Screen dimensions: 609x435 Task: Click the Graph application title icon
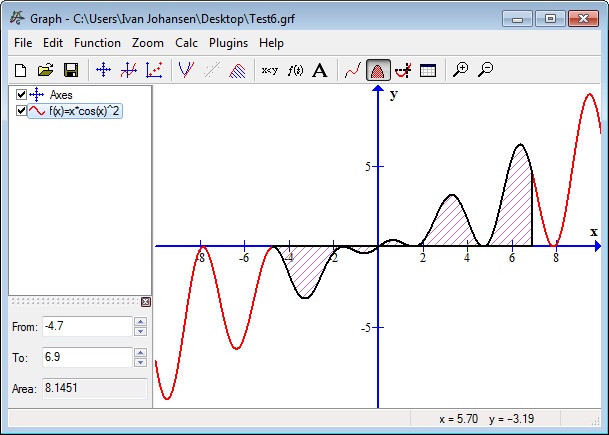point(17,18)
